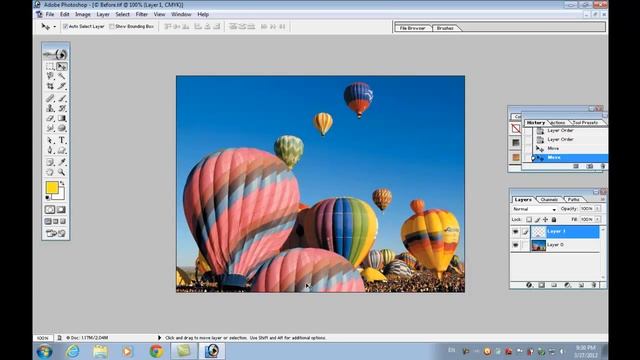This screenshot has width=640, height=360.
Task: Add a layer style from Layers panel bottom
Action: pos(529,285)
